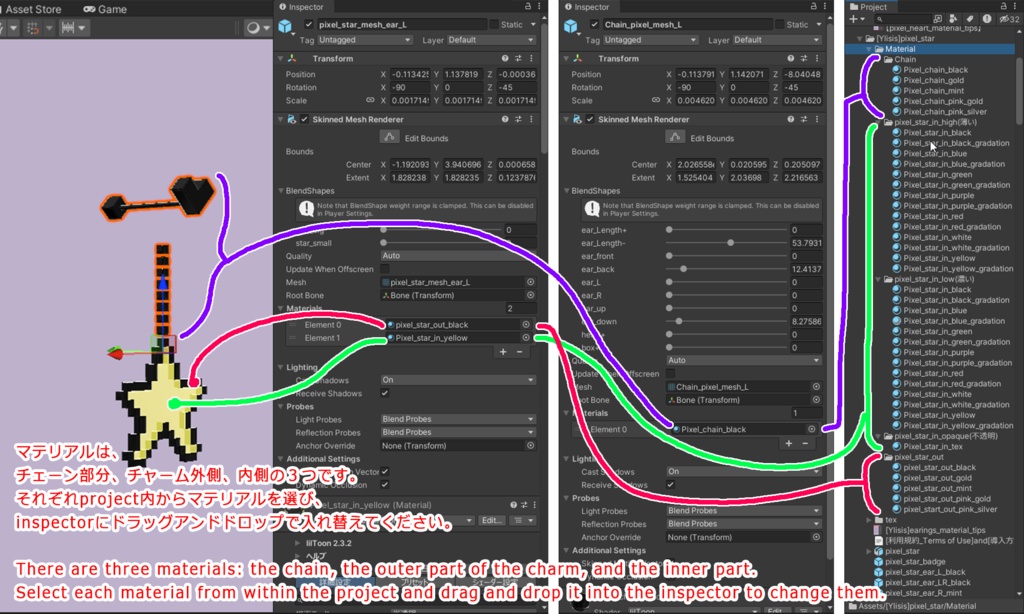Viewport: 1024px width, 614px height.
Task: Switch to the Game tab
Action: point(105,9)
